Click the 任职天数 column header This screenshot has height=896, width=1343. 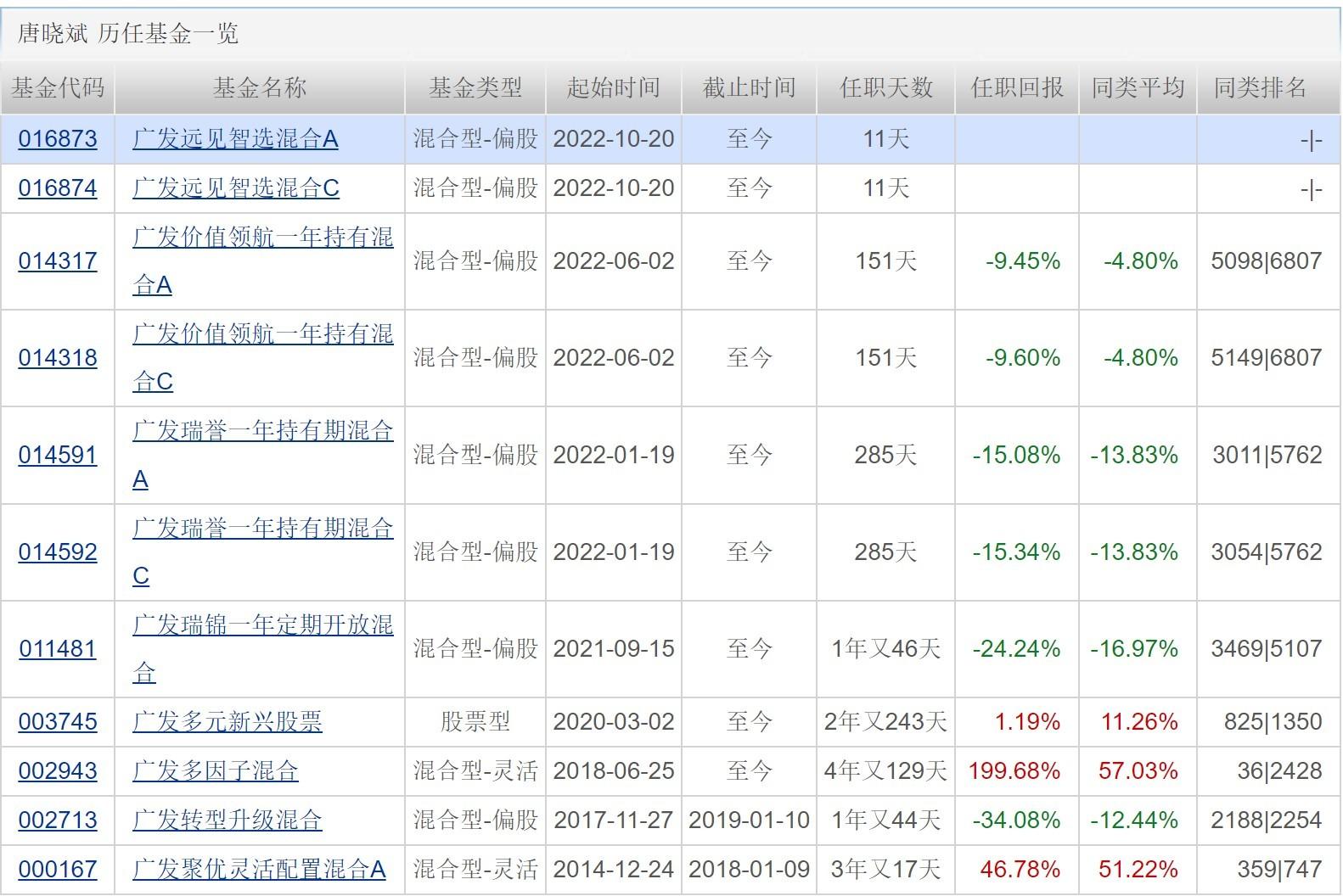pyautogui.click(x=886, y=87)
